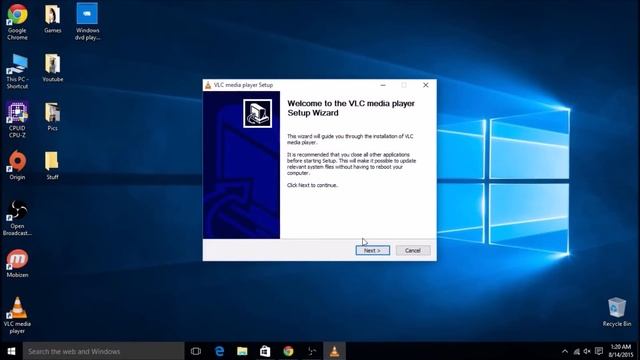Select the Youtube desktop folder

tap(53, 68)
